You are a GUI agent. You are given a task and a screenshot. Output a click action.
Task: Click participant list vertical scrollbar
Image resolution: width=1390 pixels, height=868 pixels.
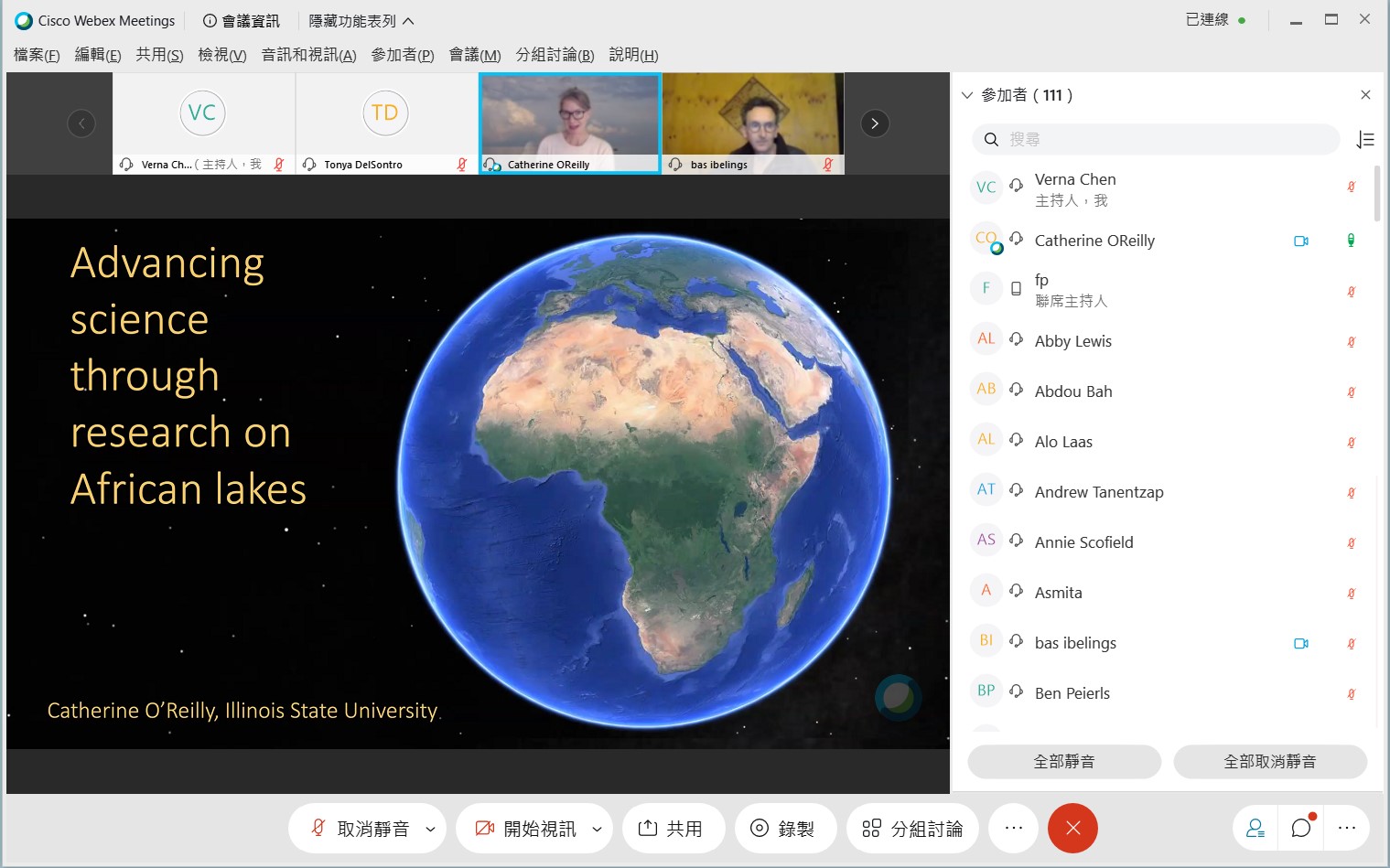tap(1377, 194)
